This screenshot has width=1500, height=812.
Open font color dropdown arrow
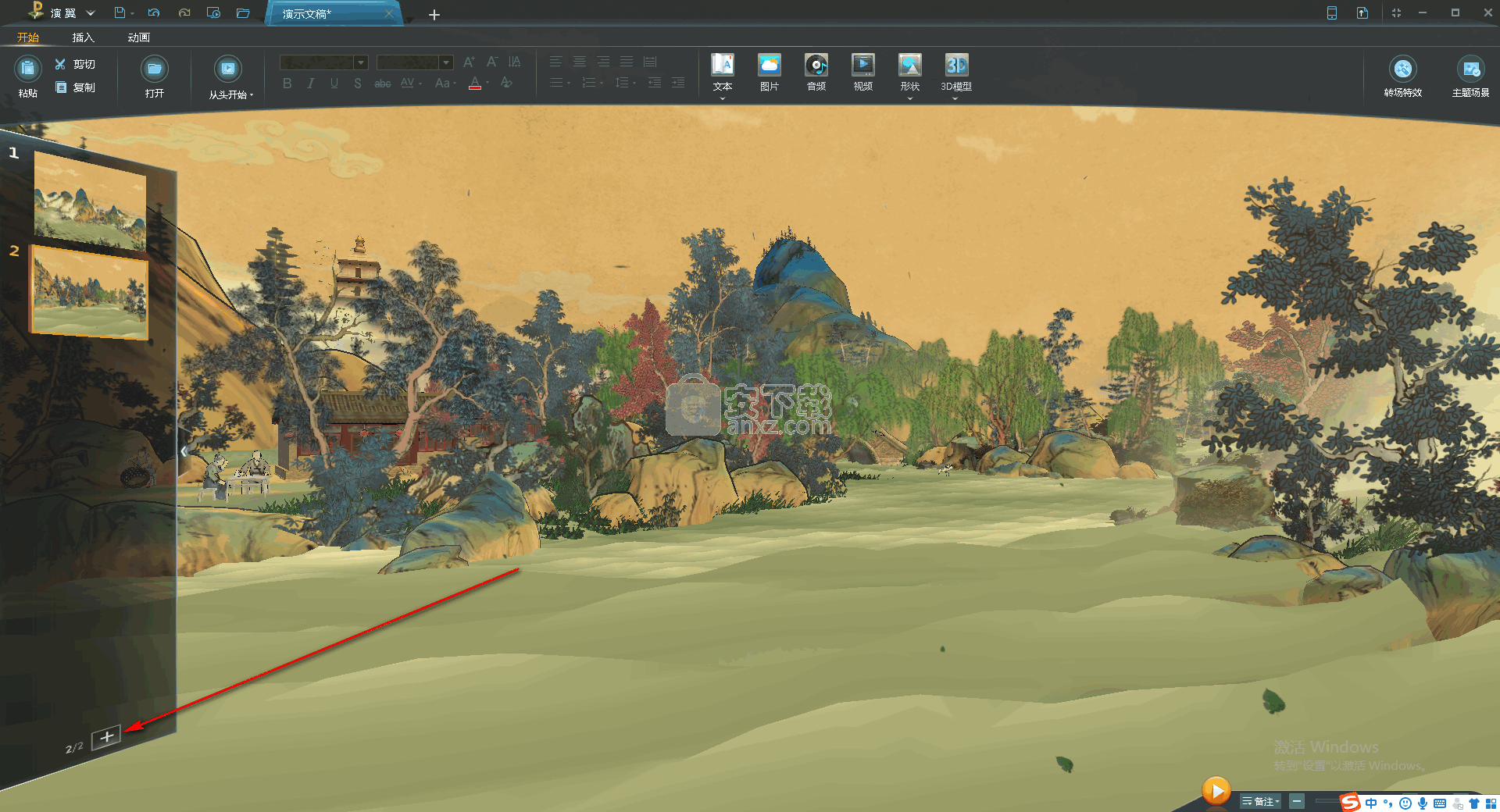pyautogui.click(x=487, y=83)
